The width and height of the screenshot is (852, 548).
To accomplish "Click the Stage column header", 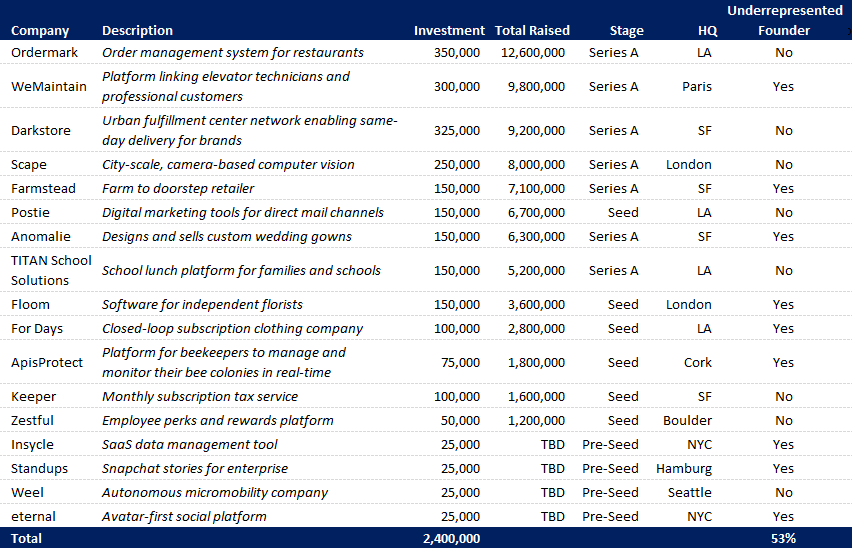I will (627, 30).
